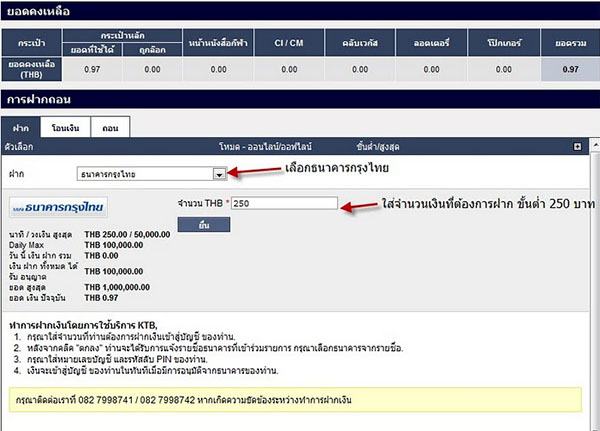Screen dimensions: 600x431
Task: Click the การฝากถอน section header
Action: point(300,100)
